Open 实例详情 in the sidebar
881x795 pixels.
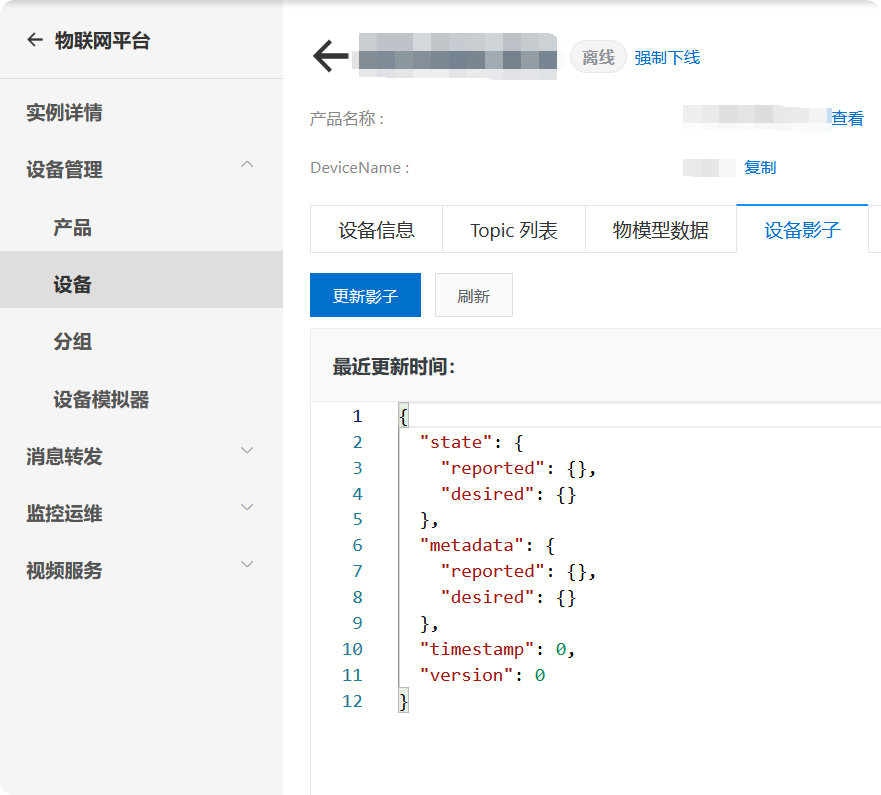pos(64,112)
